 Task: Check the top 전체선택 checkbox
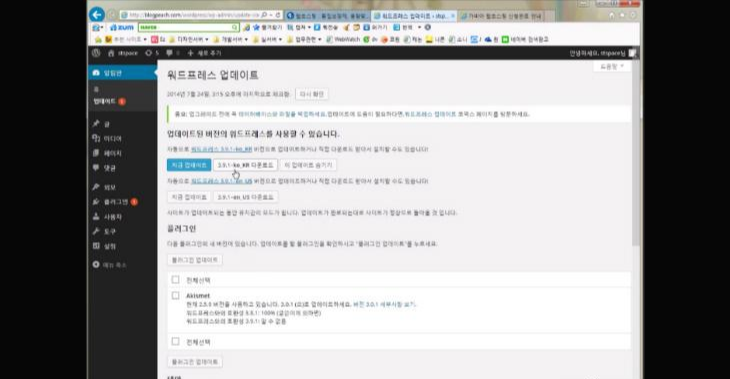(176, 280)
